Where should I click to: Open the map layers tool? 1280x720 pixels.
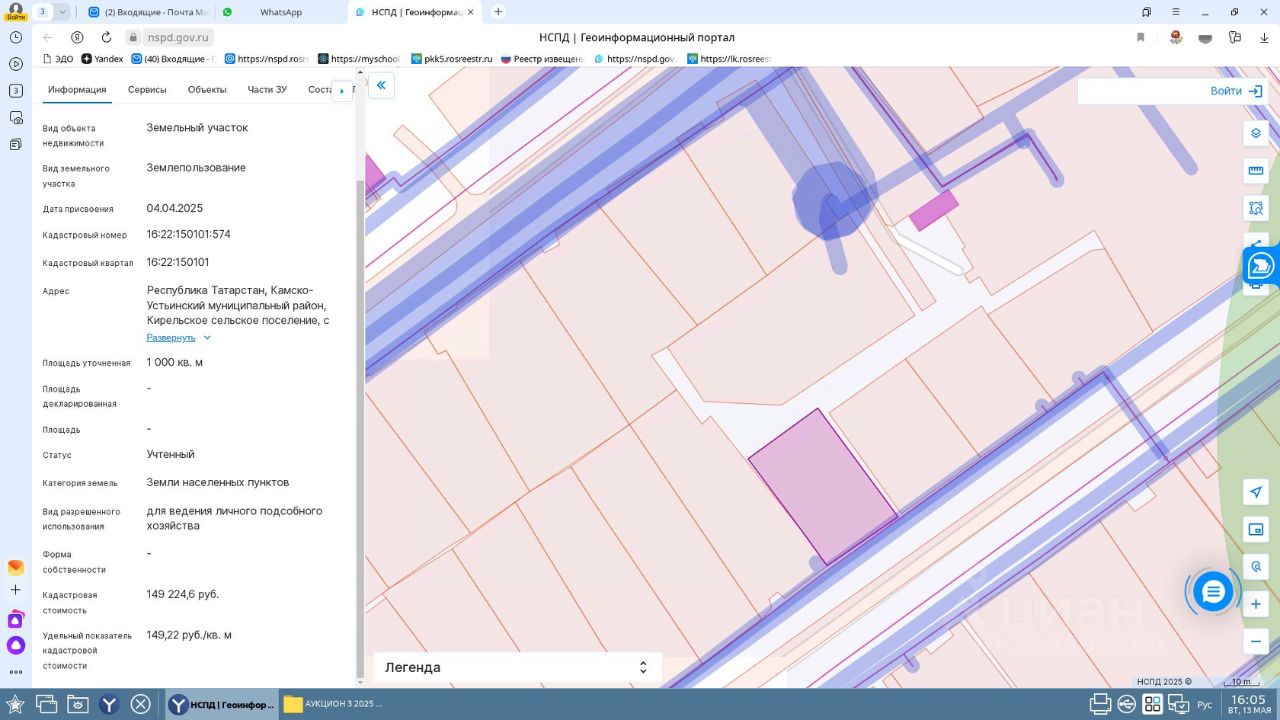click(1256, 133)
